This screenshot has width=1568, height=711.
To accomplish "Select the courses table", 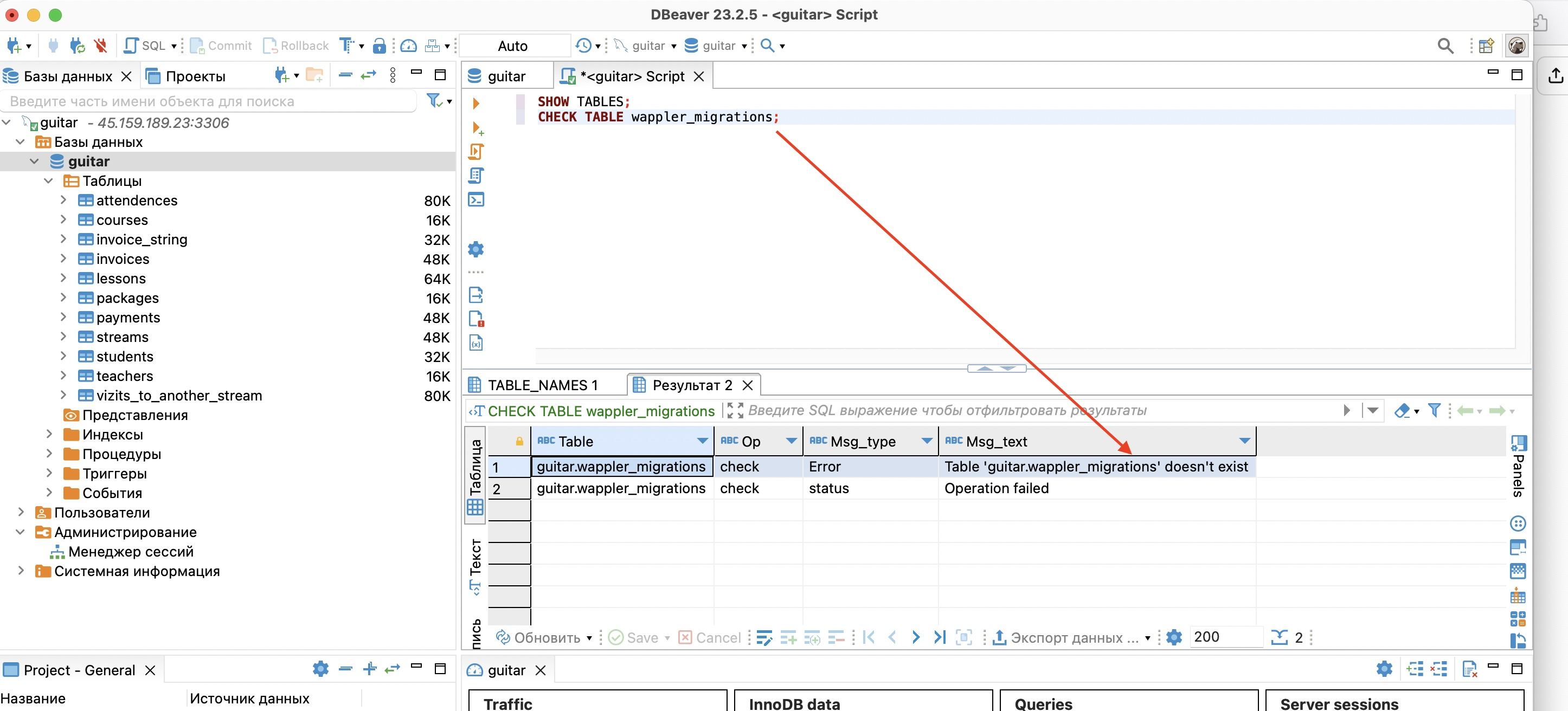I will click(122, 219).
